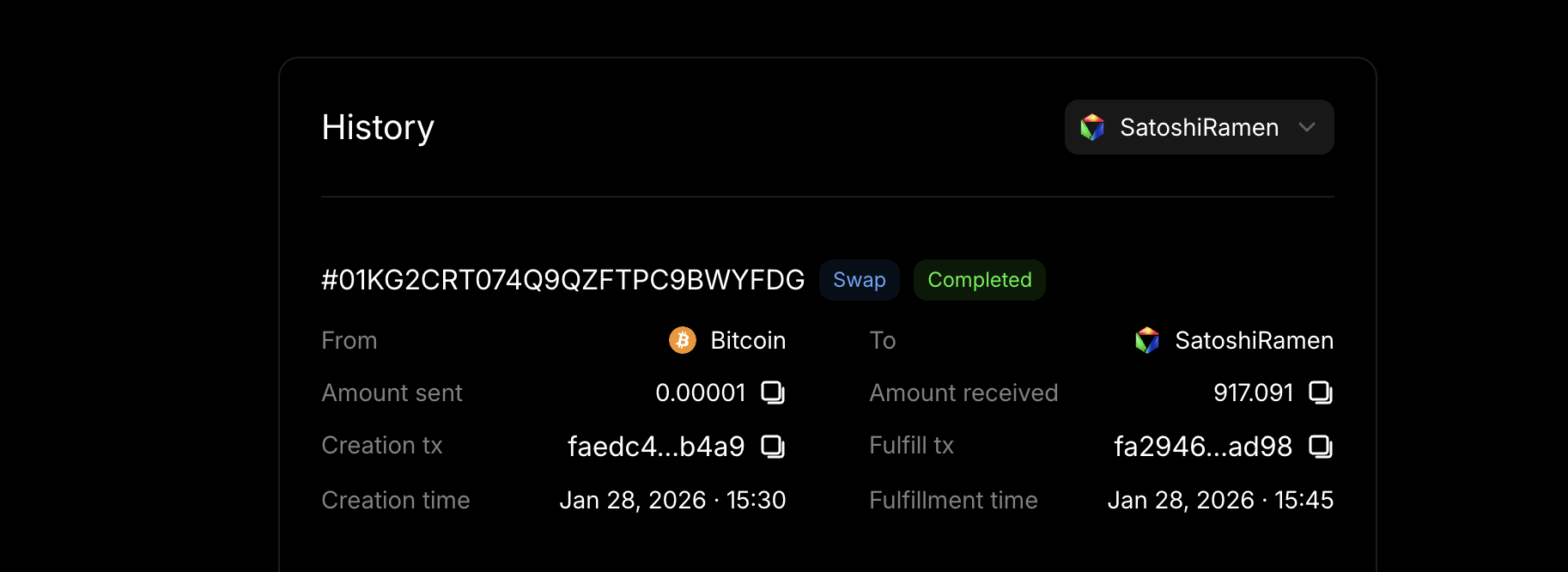This screenshot has width=1568, height=572.
Task: Click the History heading
Action: 378,127
